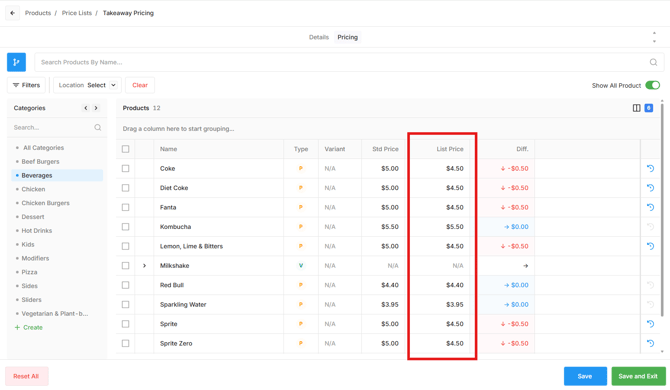Select all products with header checkbox

pos(125,149)
